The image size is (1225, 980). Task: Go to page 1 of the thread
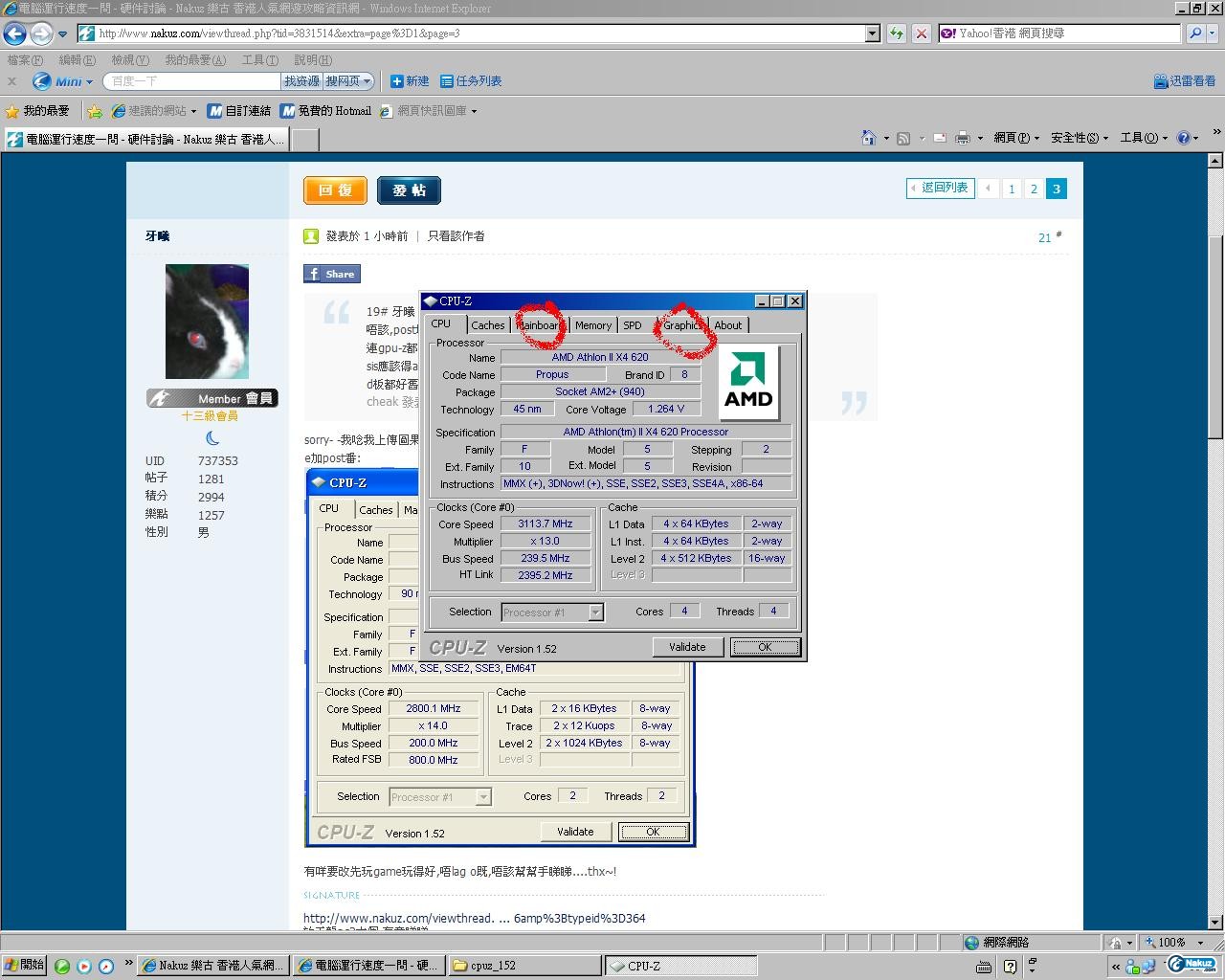pos(1012,189)
